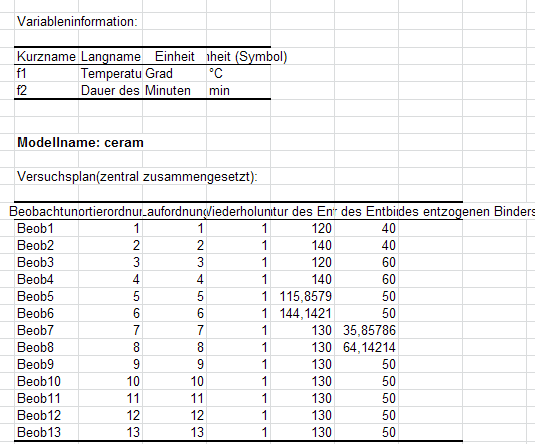Click the 'Beob10' row label

point(46,382)
